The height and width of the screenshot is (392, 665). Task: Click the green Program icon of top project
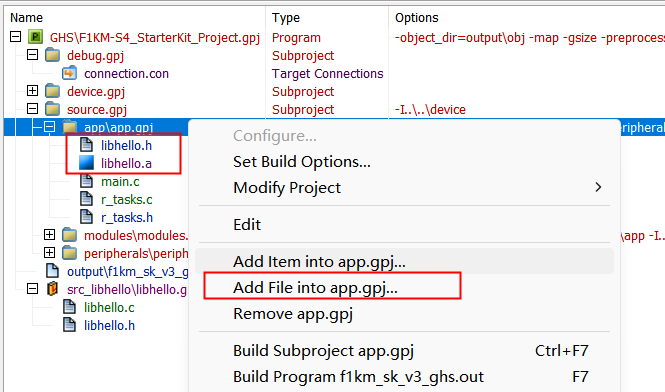point(35,37)
